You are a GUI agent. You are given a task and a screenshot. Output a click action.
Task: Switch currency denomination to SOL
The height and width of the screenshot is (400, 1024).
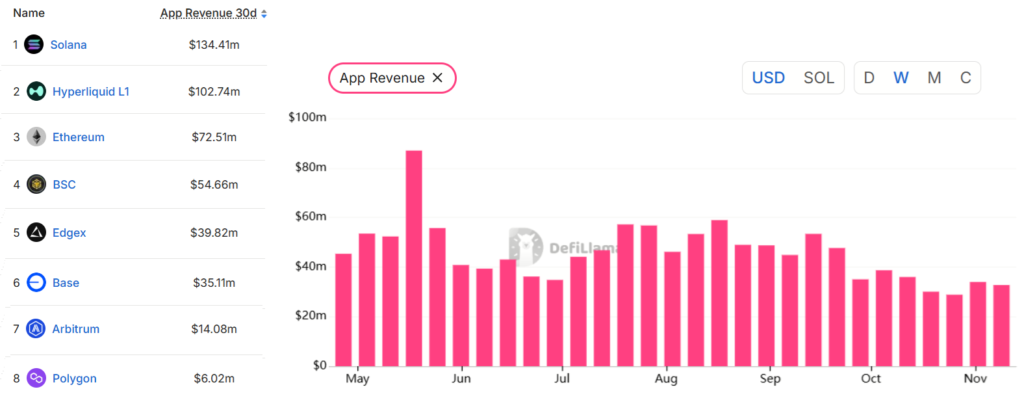tap(819, 78)
